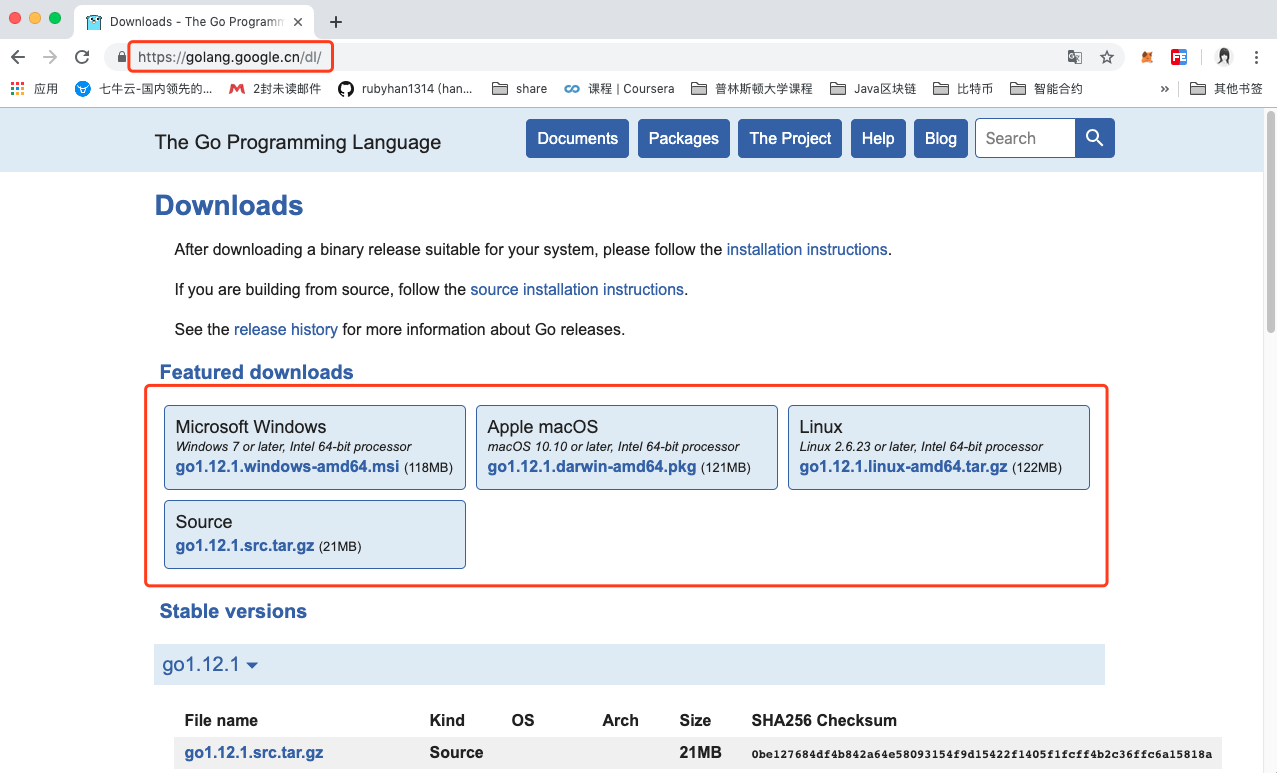Click the bookmark star icon

[x=1107, y=57]
